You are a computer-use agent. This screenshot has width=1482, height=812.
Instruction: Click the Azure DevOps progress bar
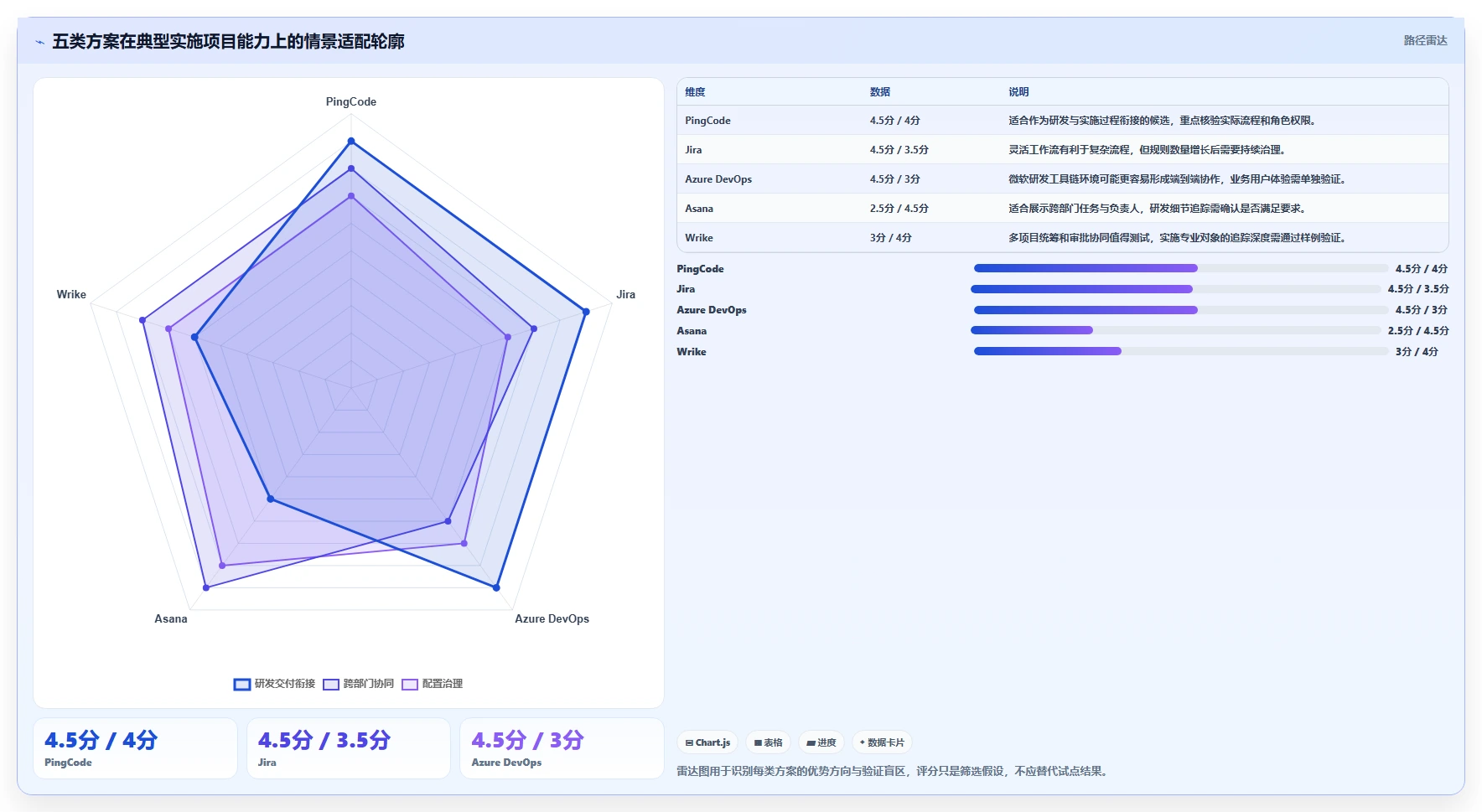1180,310
